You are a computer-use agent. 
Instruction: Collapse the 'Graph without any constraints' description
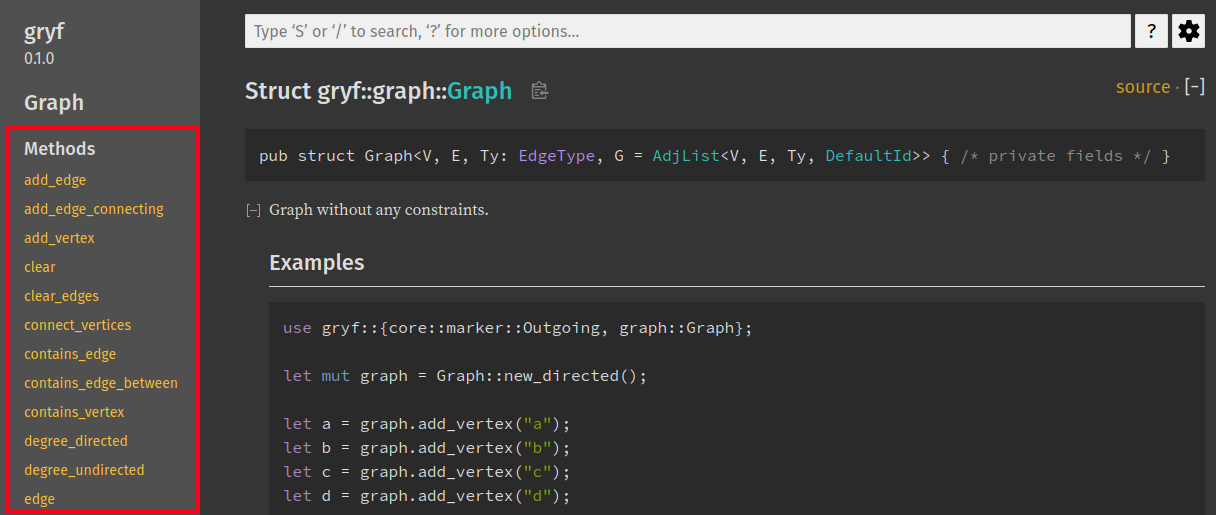(x=253, y=211)
